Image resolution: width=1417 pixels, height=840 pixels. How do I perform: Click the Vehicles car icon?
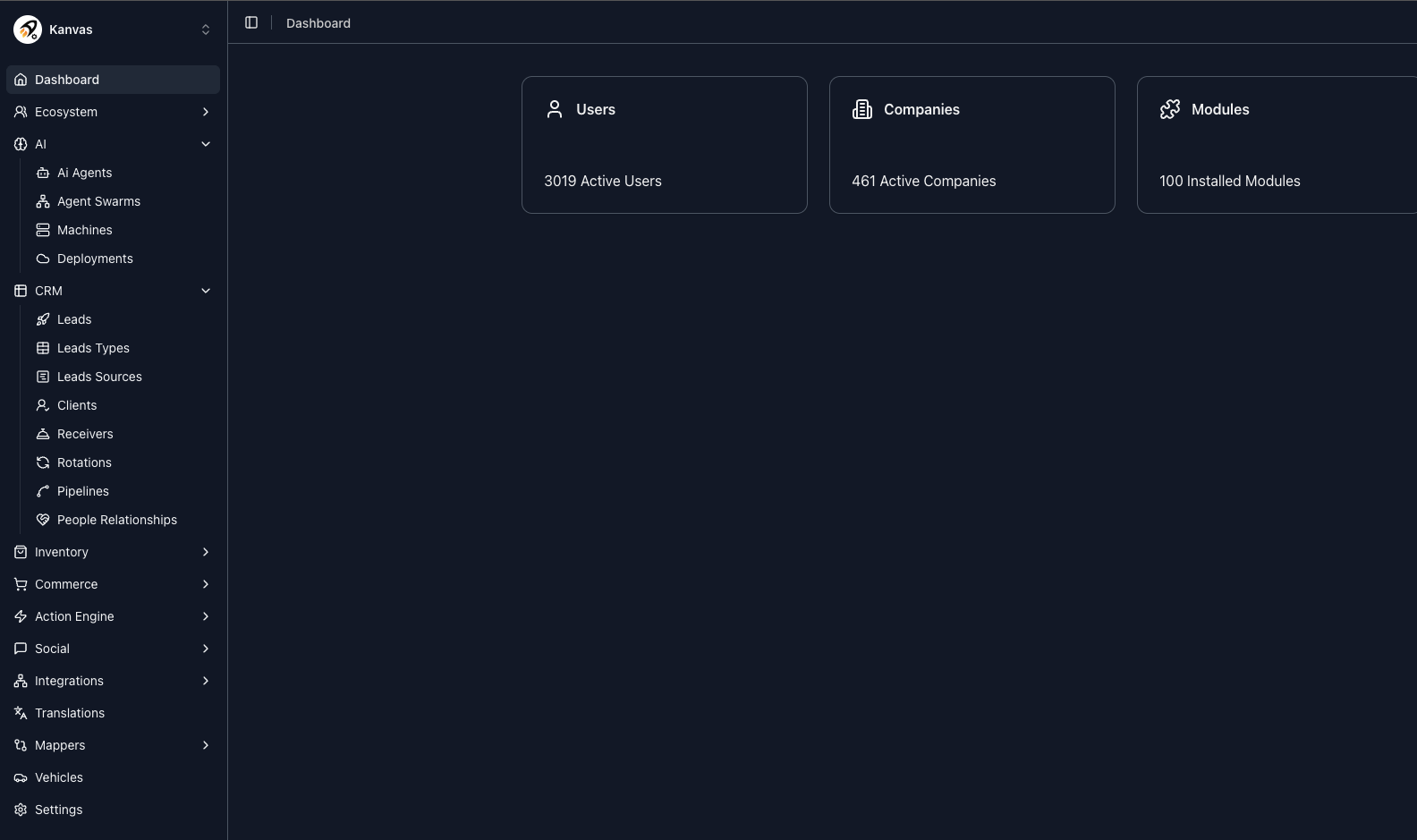(21, 777)
